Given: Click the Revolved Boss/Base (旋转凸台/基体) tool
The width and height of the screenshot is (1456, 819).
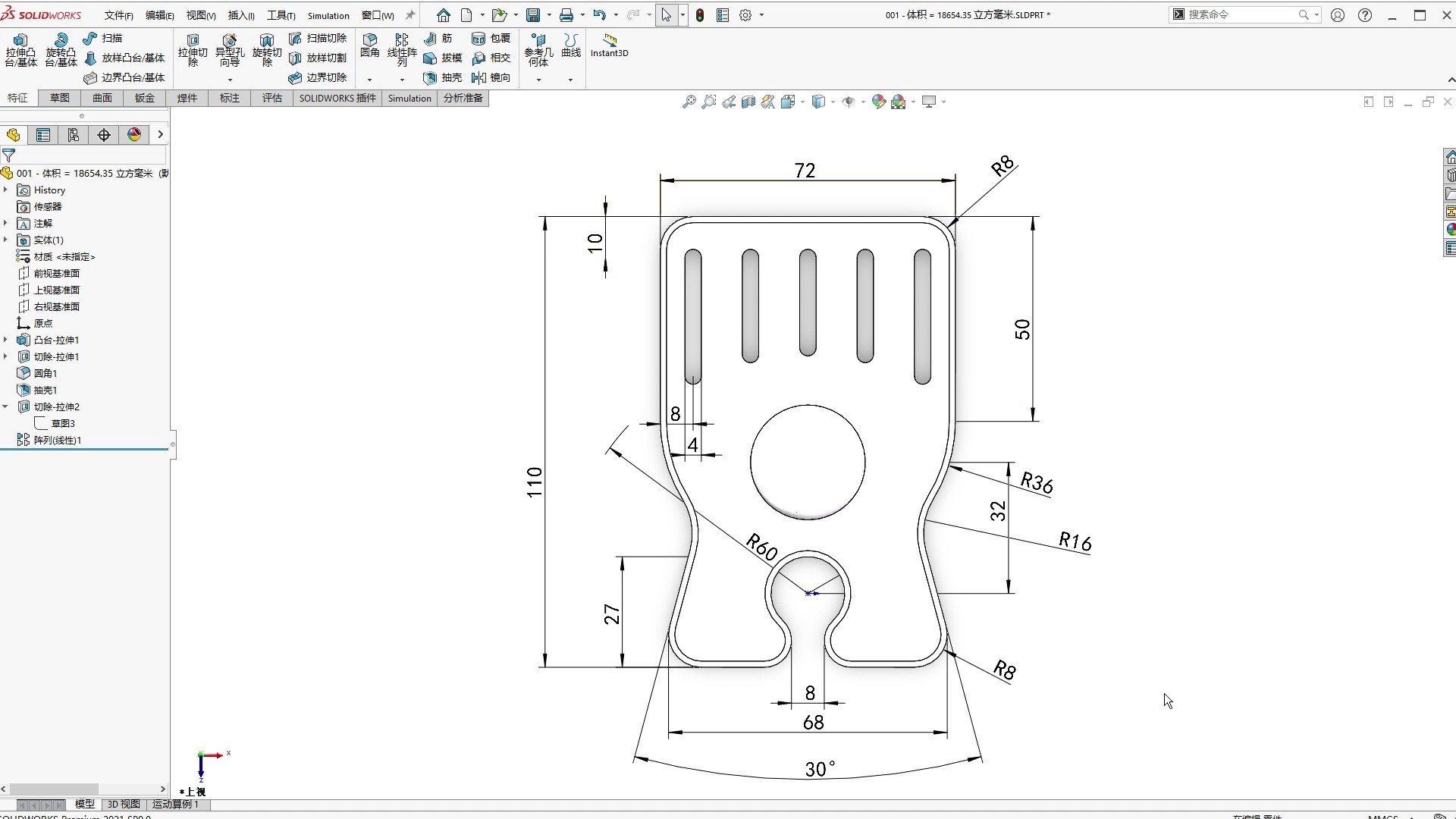Looking at the screenshot, I should coord(61,50).
